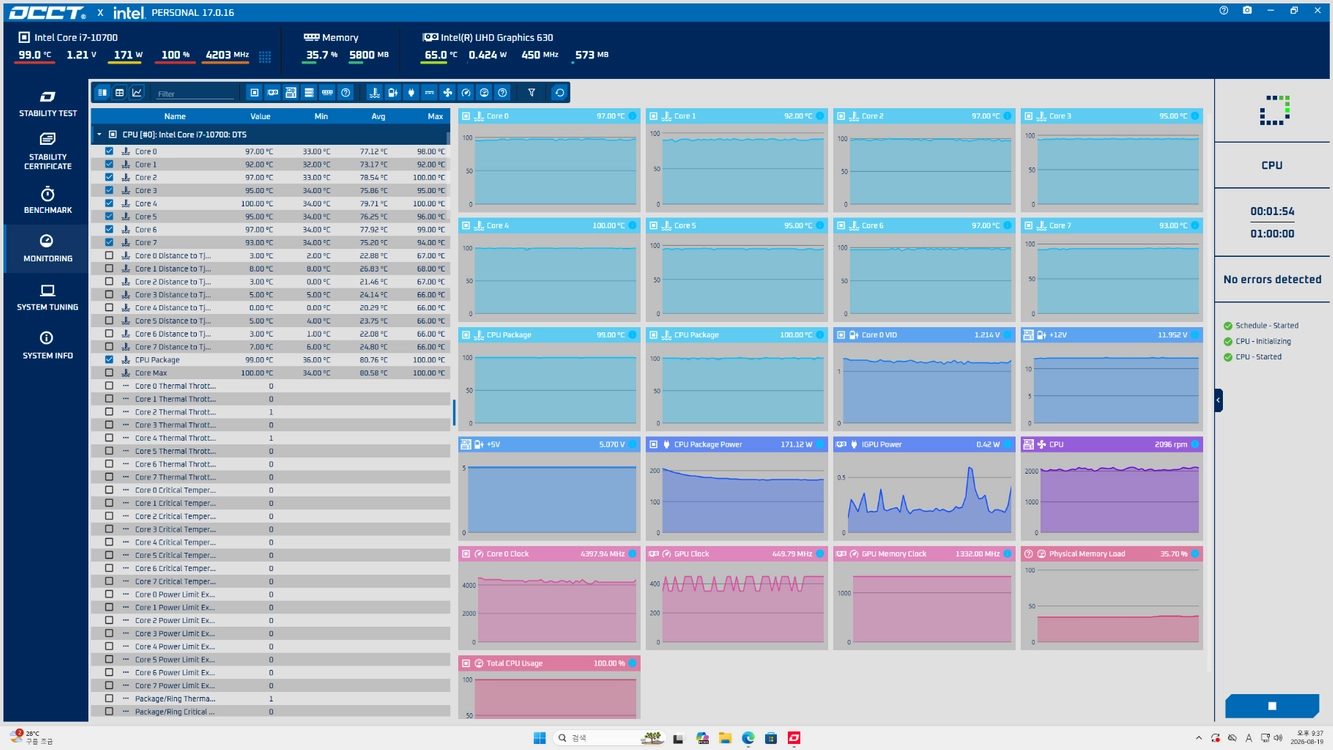Switch to graph-only view

pos(137,93)
